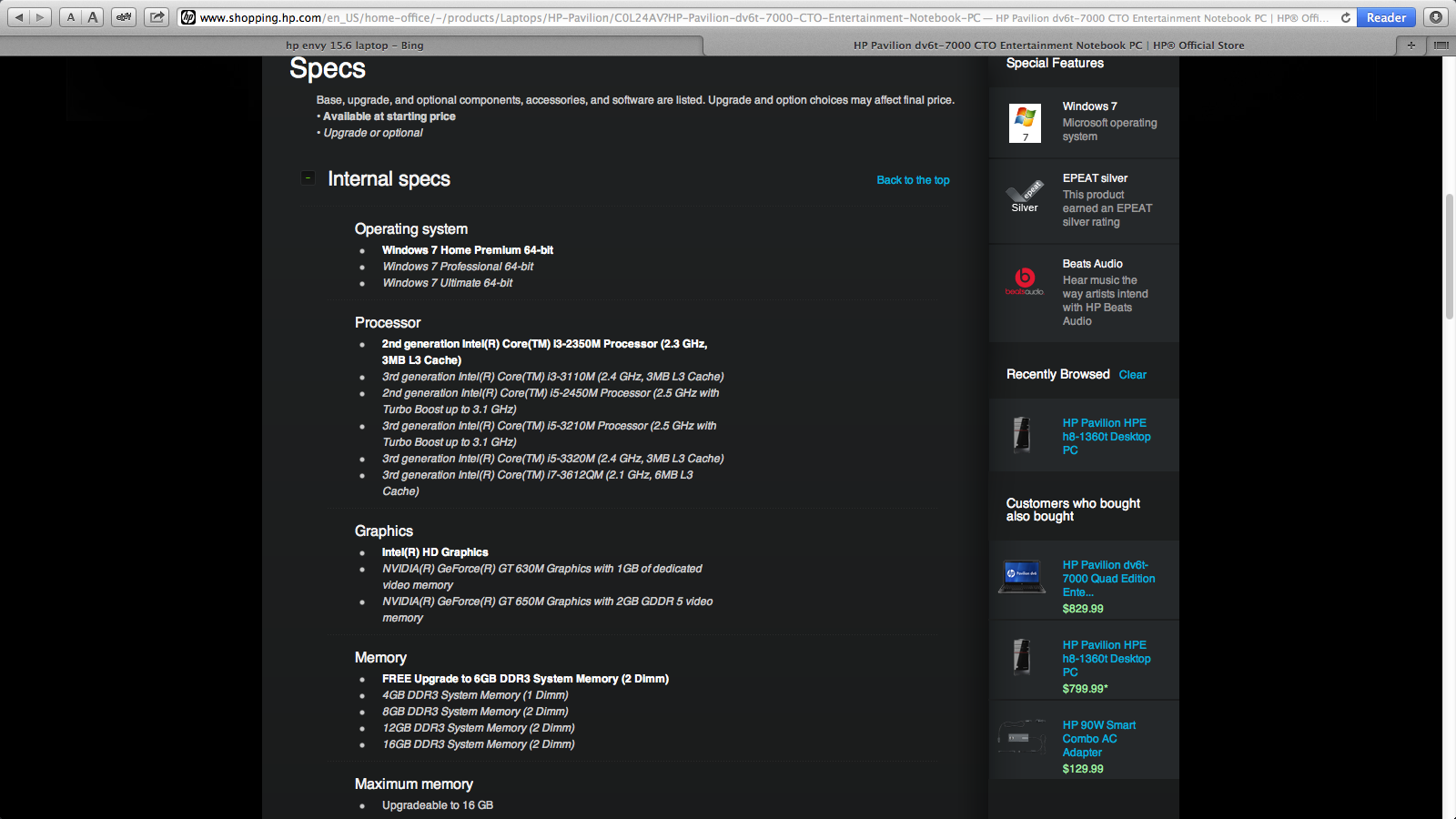Click the Beats Audio logo icon
1456x819 pixels.
pos(1025,281)
